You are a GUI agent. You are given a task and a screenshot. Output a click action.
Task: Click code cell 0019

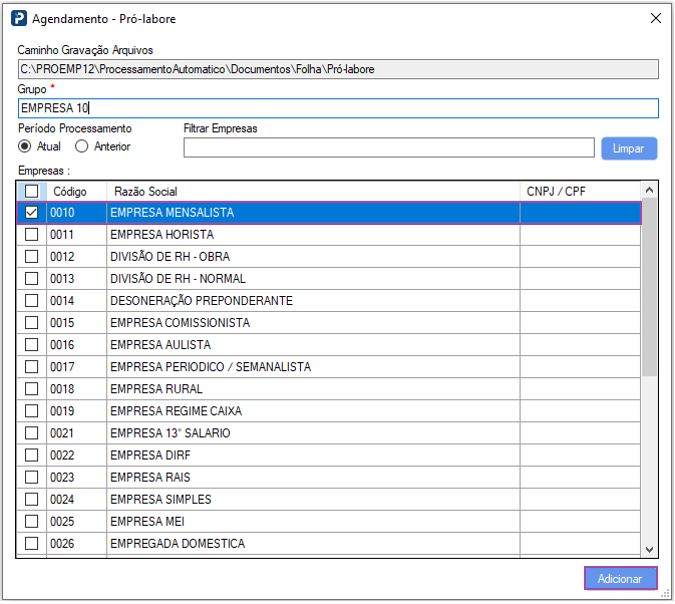tap(76, 411)
